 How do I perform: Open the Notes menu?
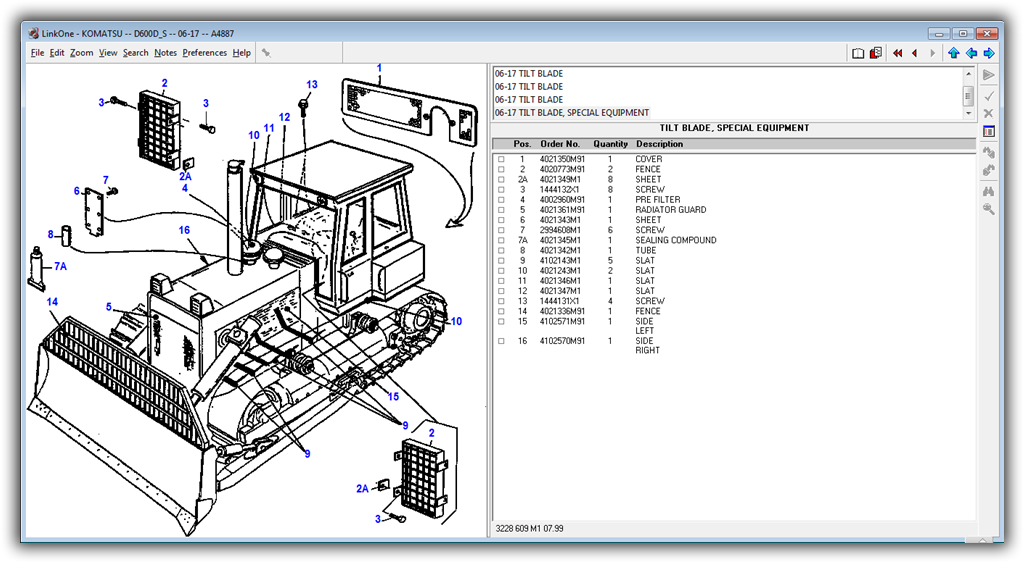pyautogui.click(x=165, y=53)
